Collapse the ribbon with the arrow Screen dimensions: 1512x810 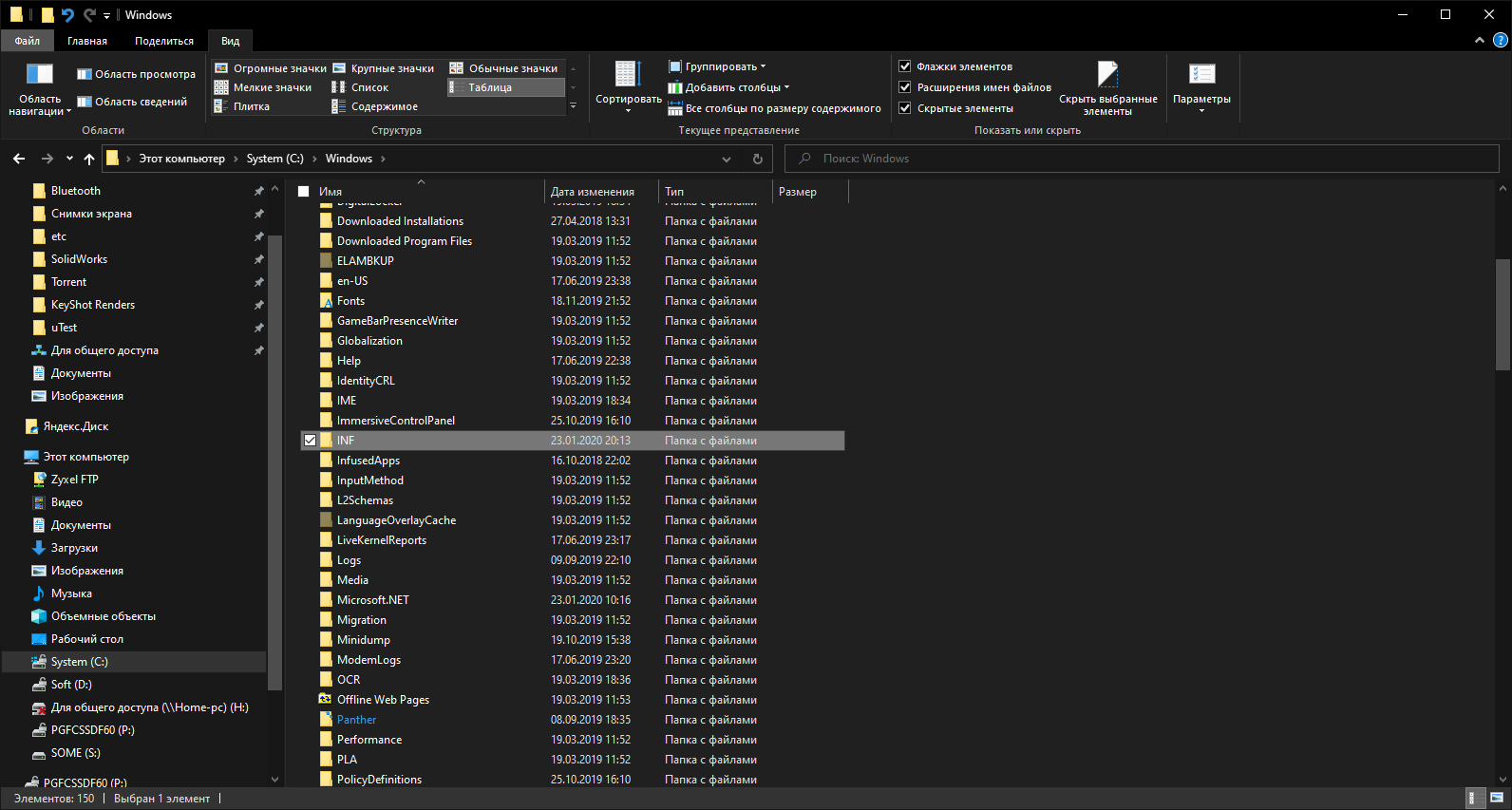pos(1479,40)
